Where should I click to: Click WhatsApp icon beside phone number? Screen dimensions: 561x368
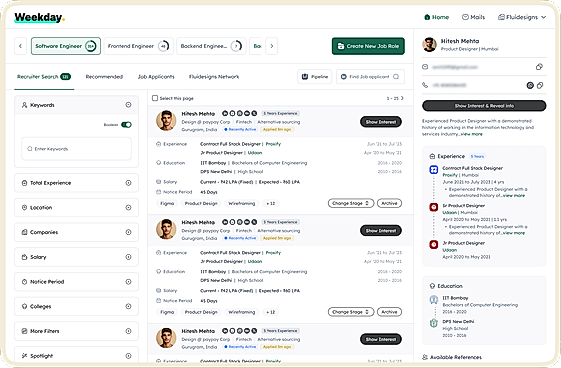[x=530, y=85]
